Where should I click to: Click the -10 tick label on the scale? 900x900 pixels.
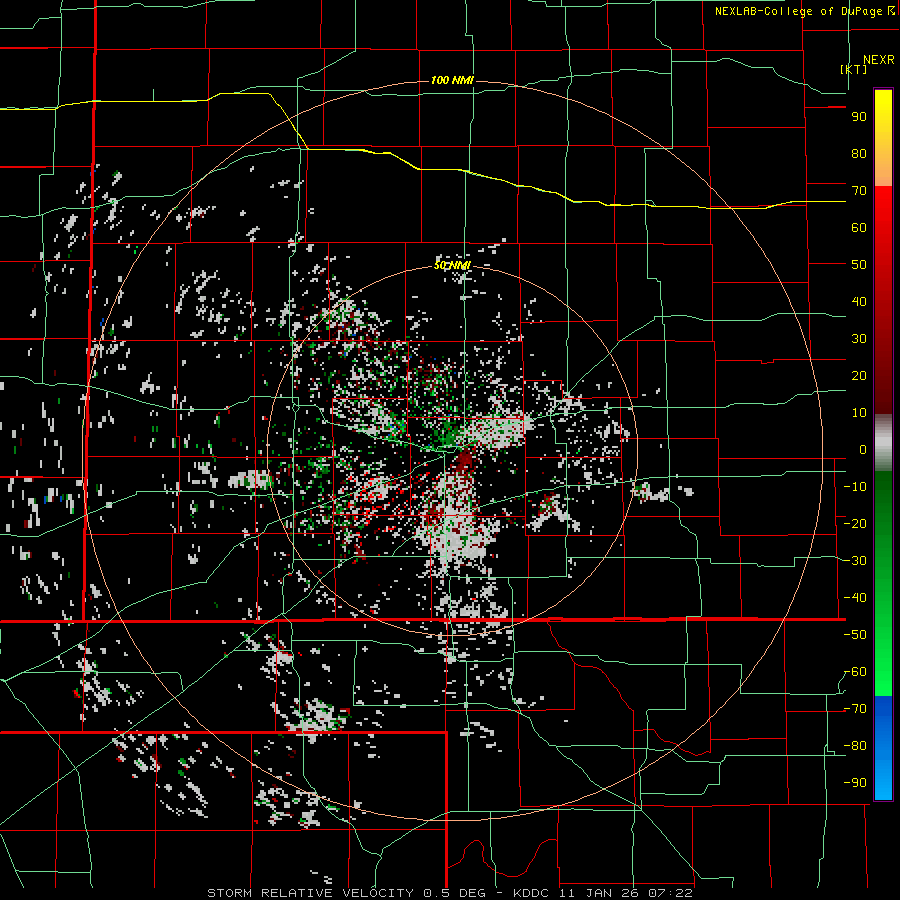pos(855,487)
